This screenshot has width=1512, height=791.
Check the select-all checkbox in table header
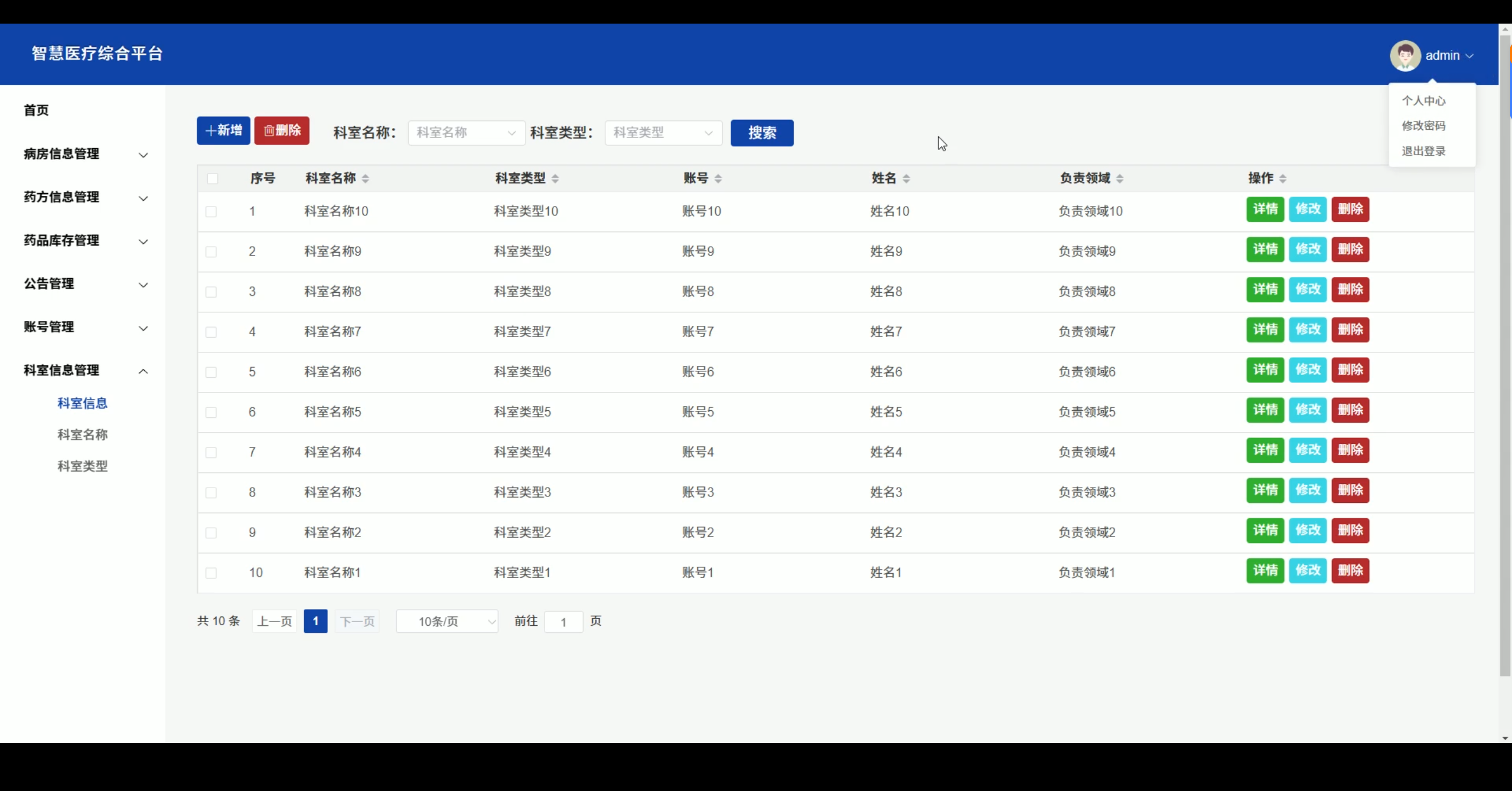coord(213,178)
